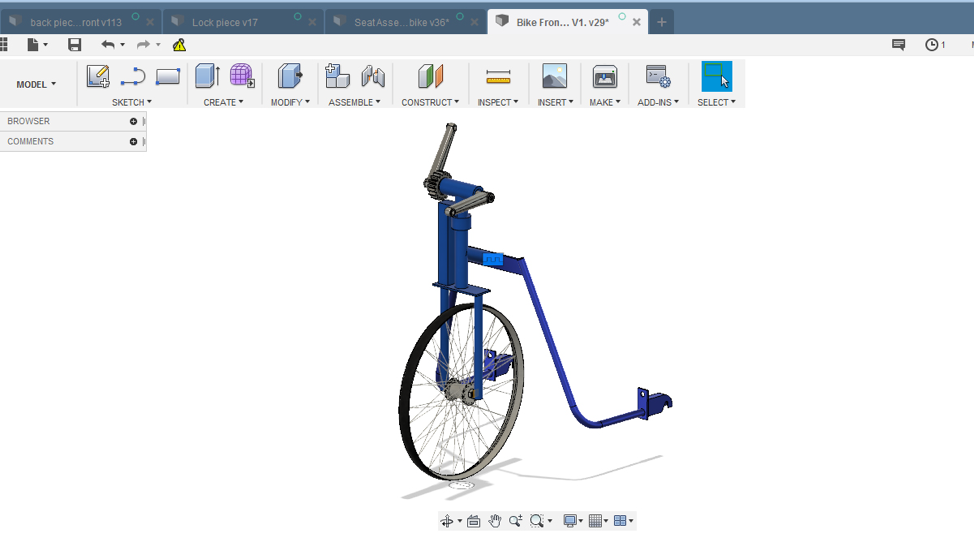Add a new design tab
This screenshot has width=974, height=533.
(x=662, y=22)
